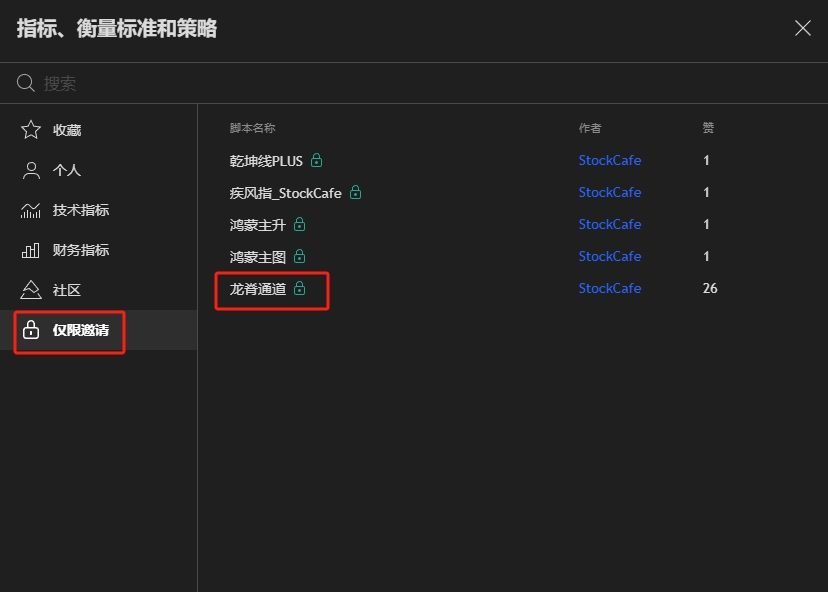Open the 技术指标 category tab
Image resolution: width=828 pixels, height=592 pixels.
[x=99, y=210]
